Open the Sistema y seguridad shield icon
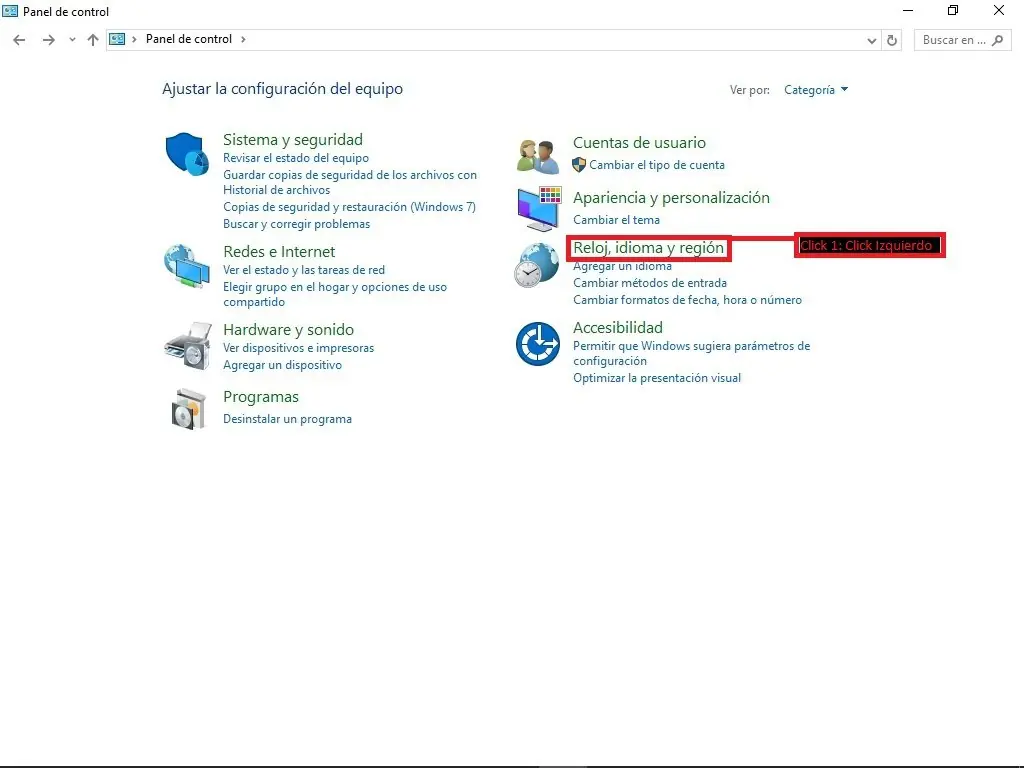This screenshot has width=1024, height=768. pyautogui.click(x=187, y=154)
